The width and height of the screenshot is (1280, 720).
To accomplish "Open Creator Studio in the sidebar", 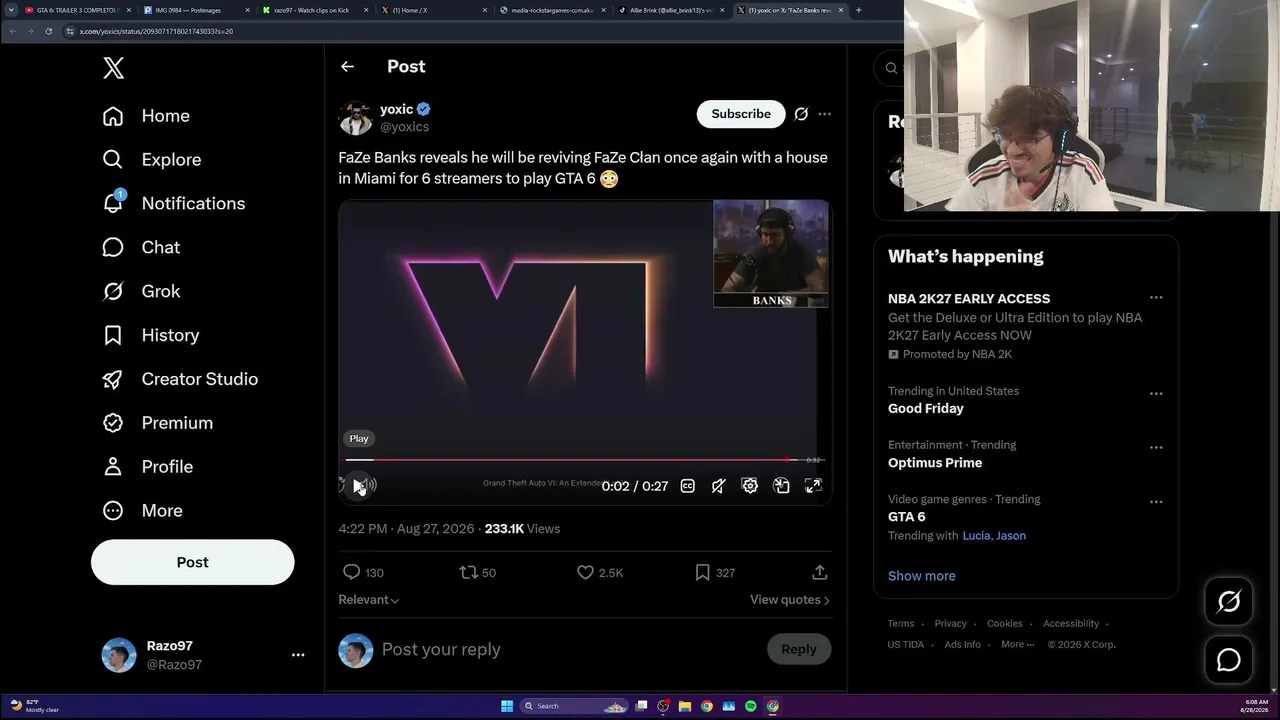I will (x=180, y=379).
